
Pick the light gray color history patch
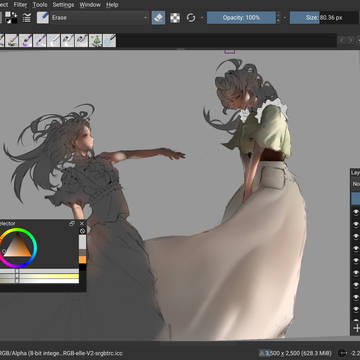click(82, 242)
